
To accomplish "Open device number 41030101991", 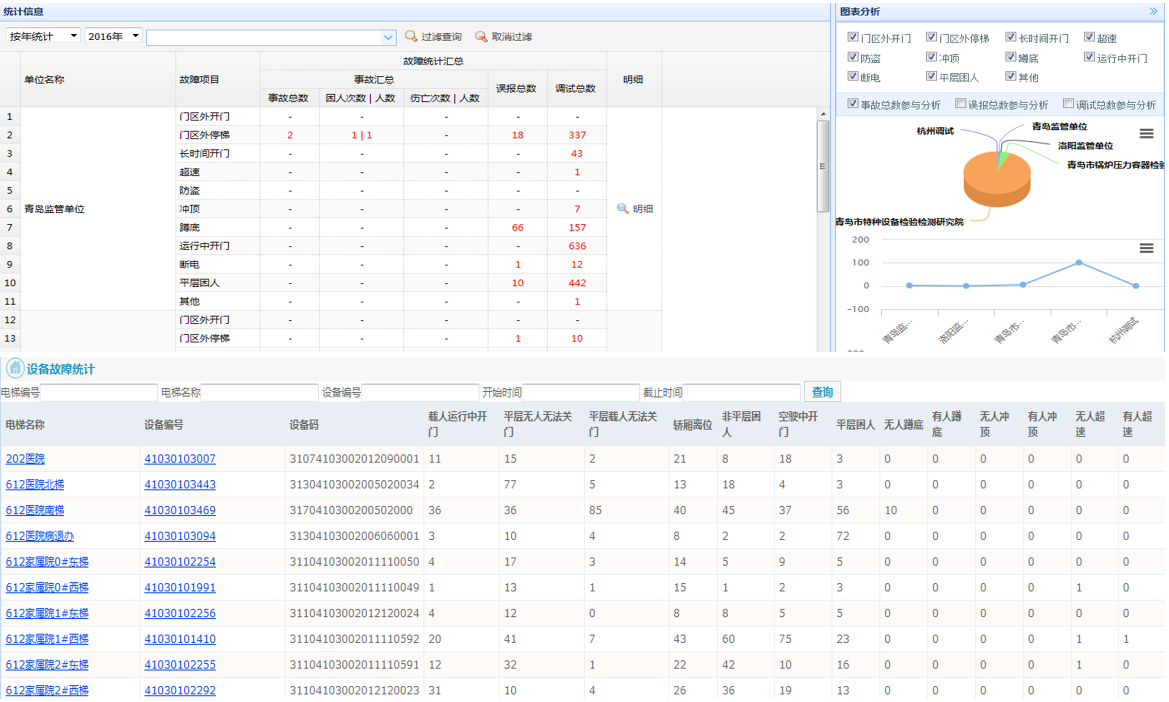I will tap(180, 587).
